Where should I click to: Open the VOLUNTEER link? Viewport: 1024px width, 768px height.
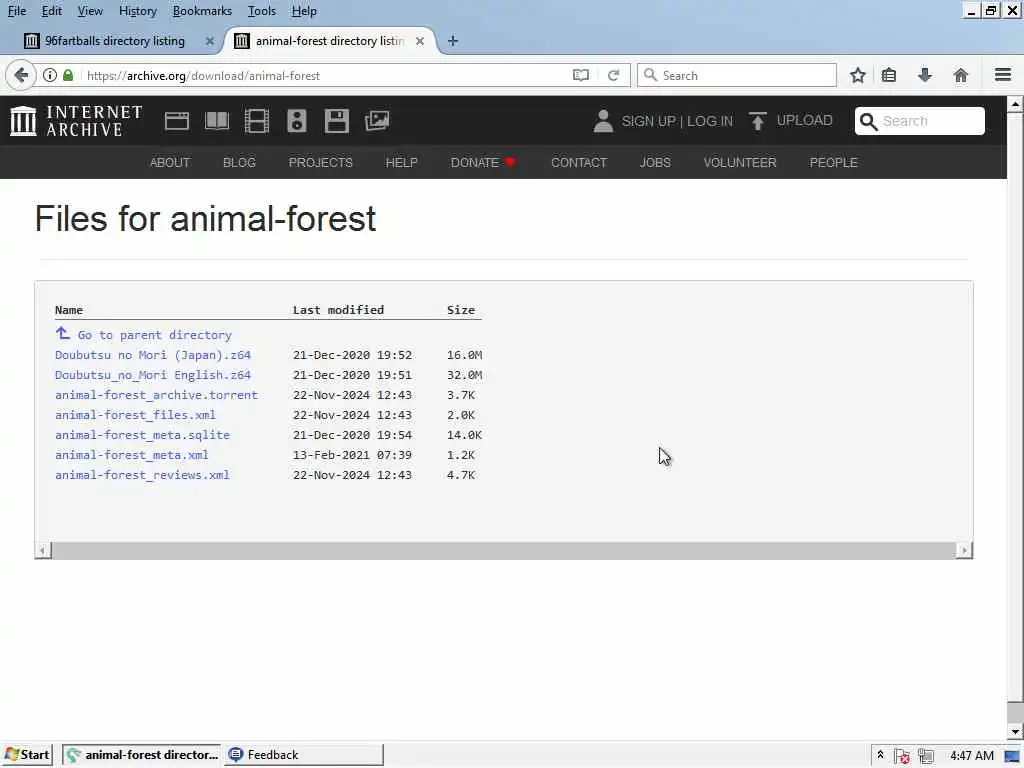[740, 163]
